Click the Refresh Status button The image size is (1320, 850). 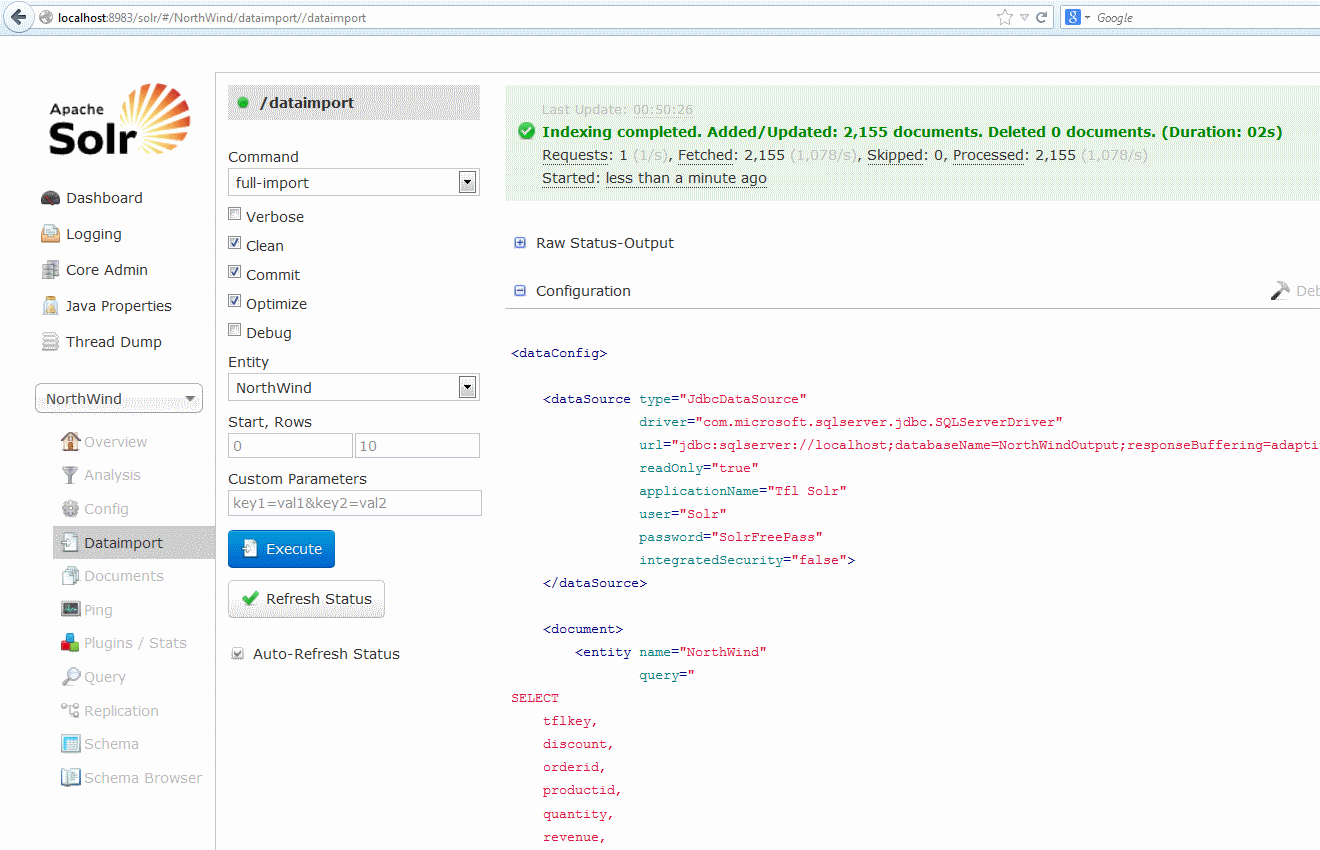click(306, 599)
